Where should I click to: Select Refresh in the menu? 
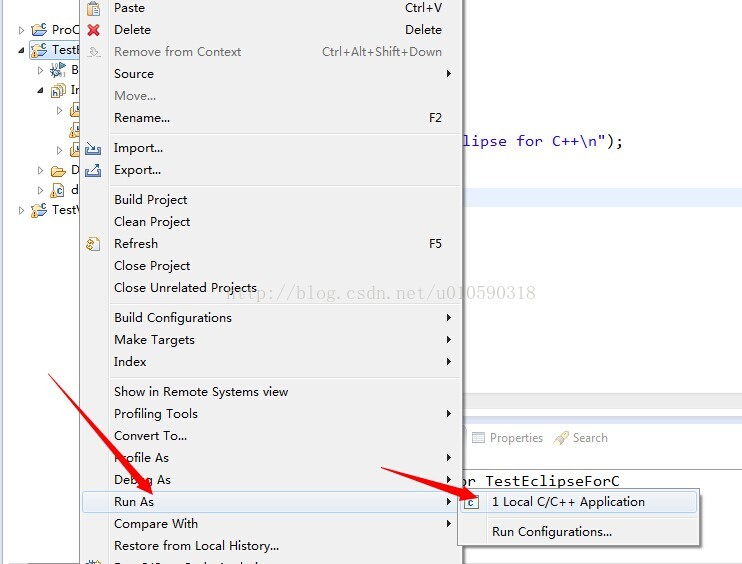[x=271, y=244]
